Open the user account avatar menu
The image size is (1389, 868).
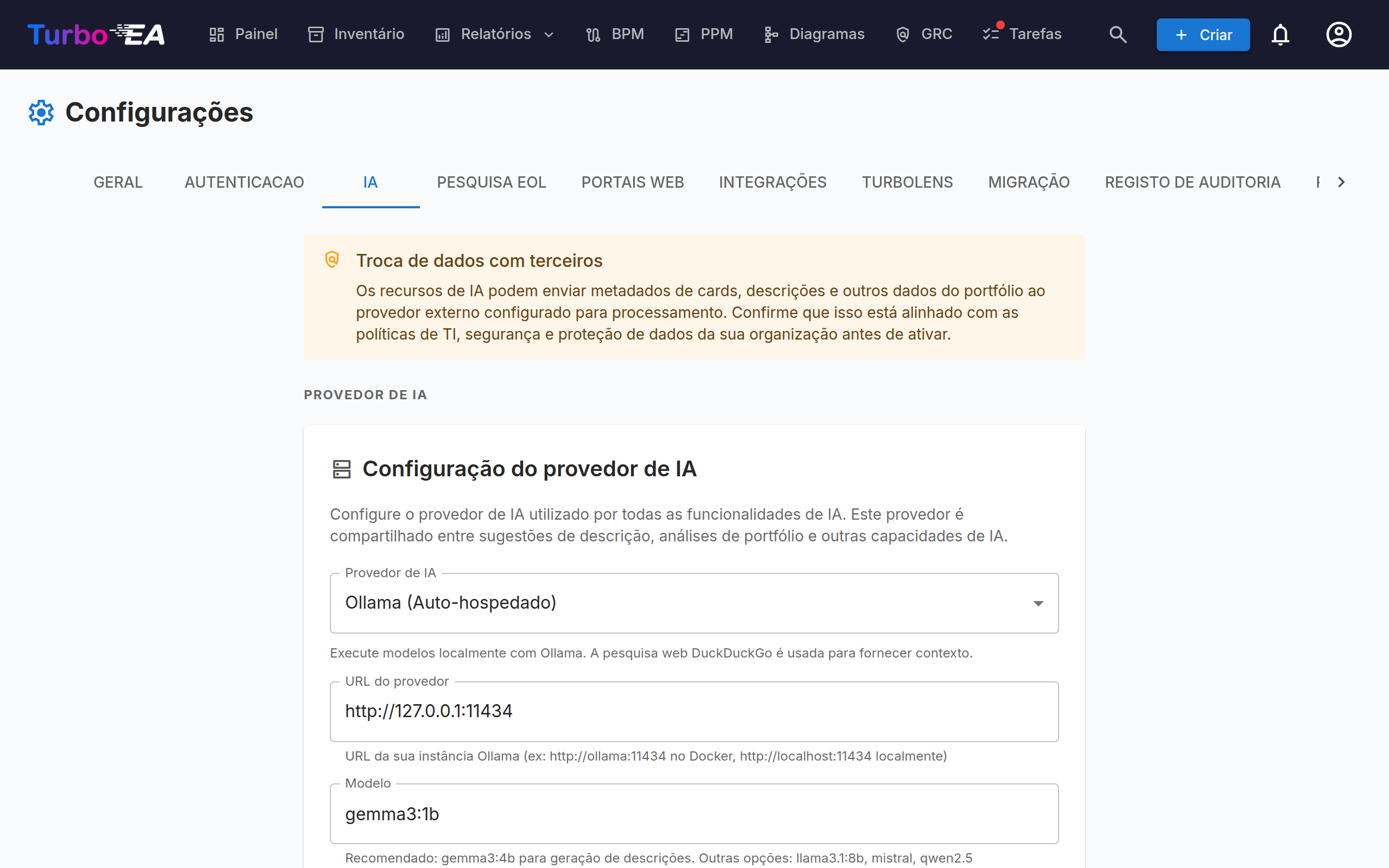(x=1339, y=34)
